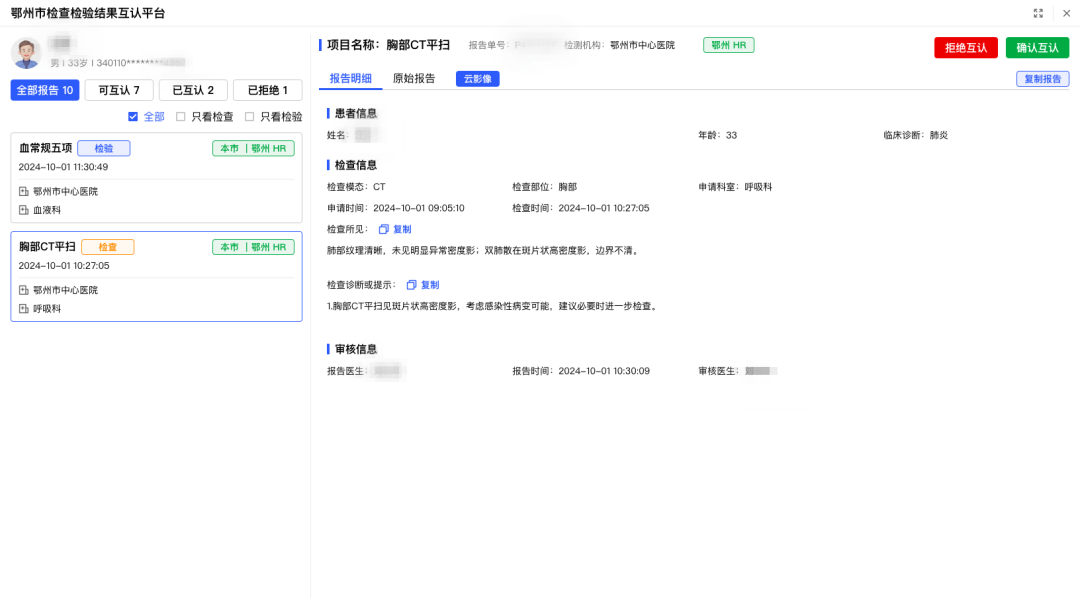This screenshot has height=608, width=1080.
Task: Click the fullscreen expand icon in title bar
Action: 1039,13
